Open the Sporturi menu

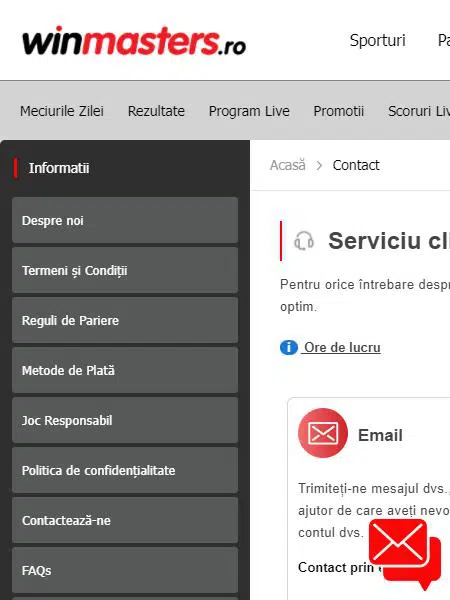point(378,41)
